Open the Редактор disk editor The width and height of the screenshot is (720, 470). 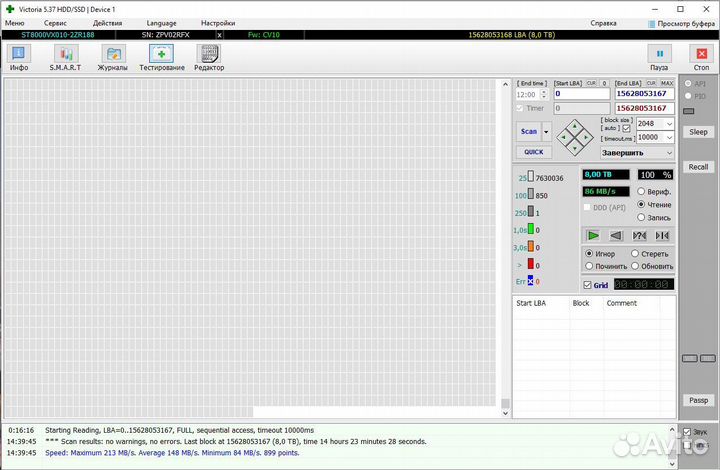[x=209, y=58]
